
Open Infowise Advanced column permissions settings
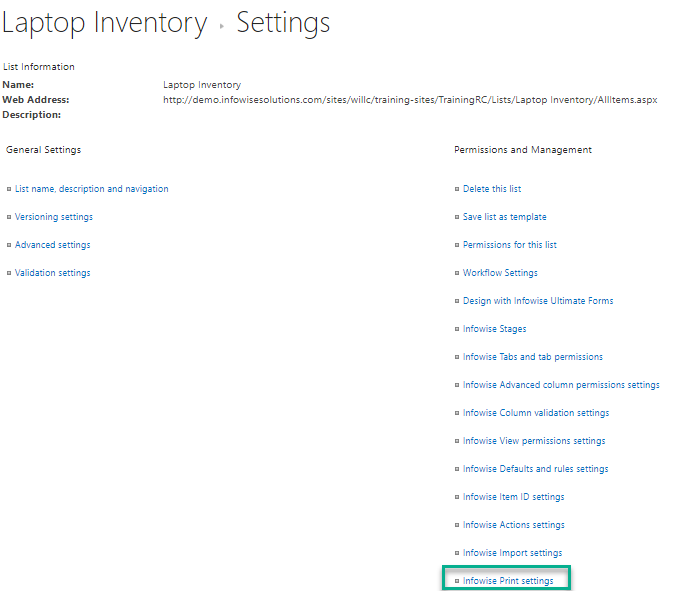coord(561,385)
